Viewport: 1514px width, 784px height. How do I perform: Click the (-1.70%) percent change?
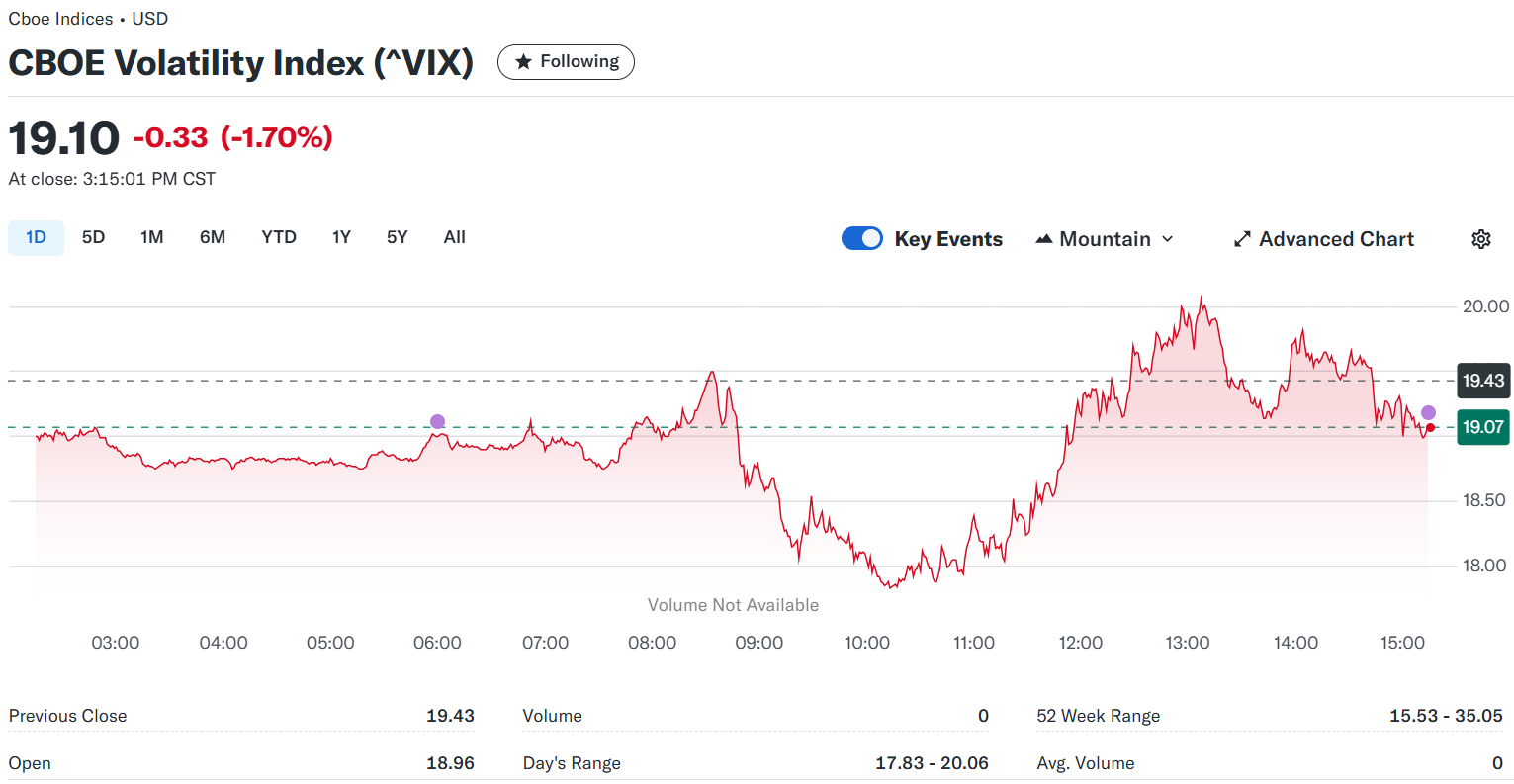[277, 137]
